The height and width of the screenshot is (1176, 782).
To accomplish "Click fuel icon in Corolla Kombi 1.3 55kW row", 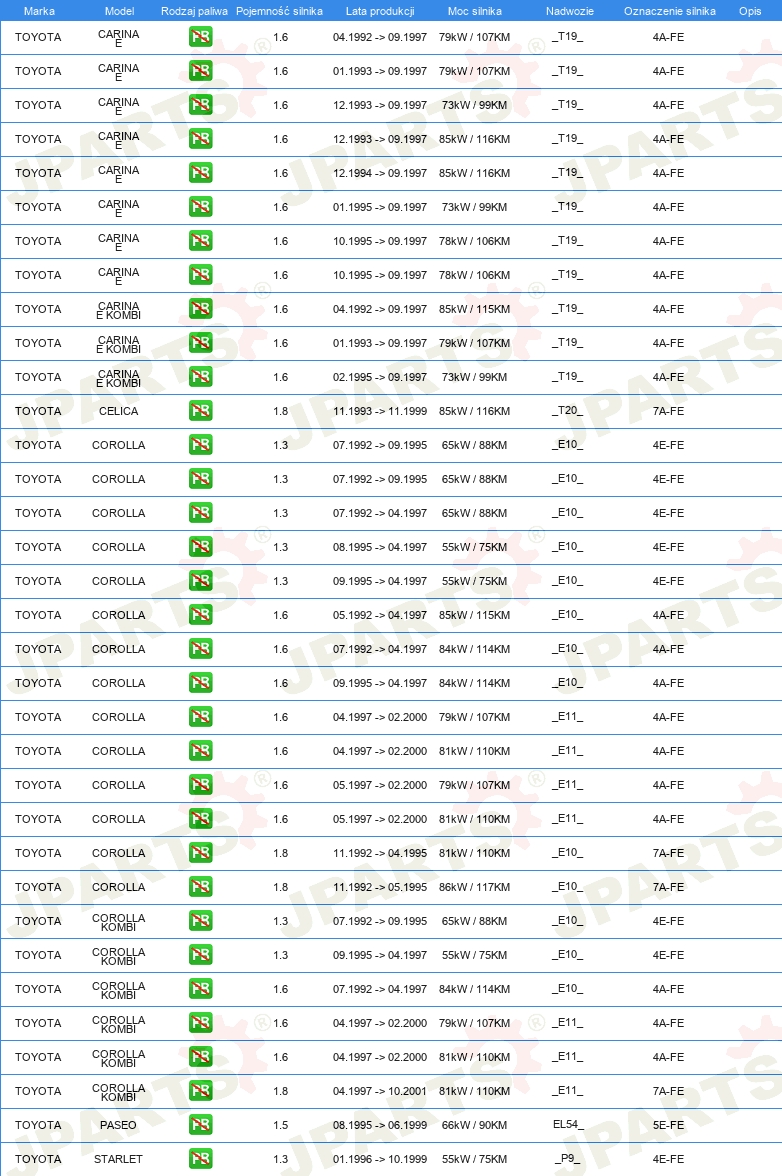I will point(200,955).
